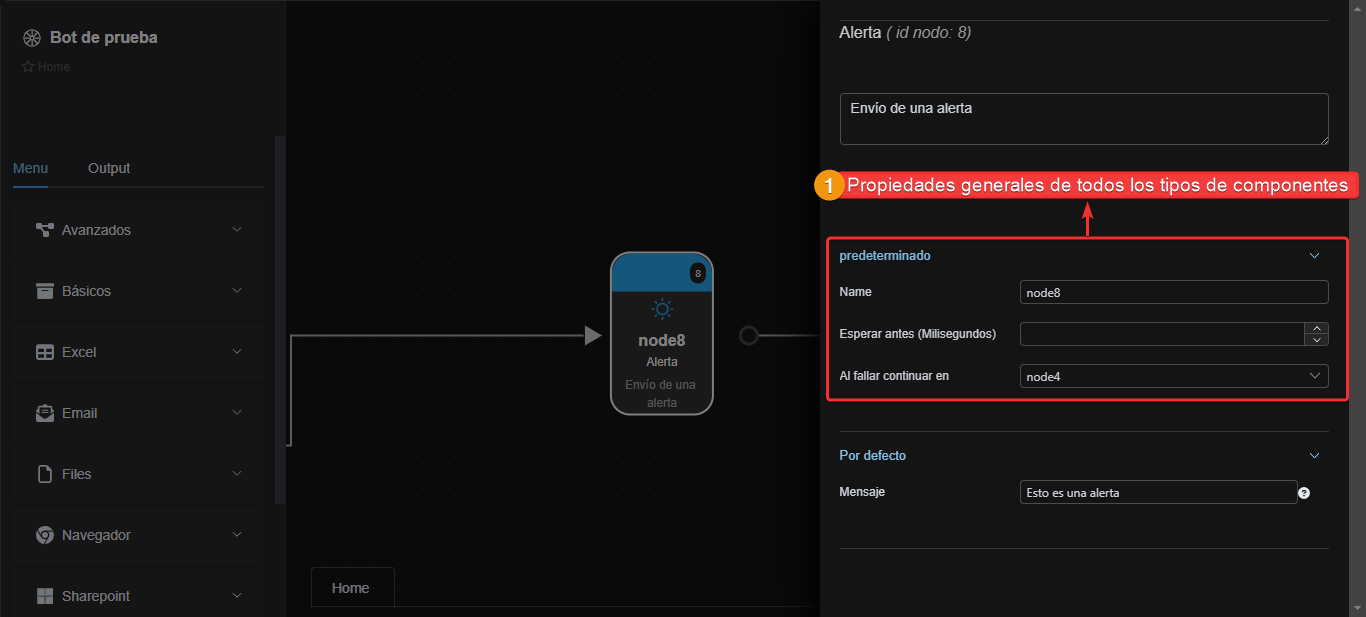
Task: Click the Alerta (id nodo: 8) heading
Action: point(905,33)
